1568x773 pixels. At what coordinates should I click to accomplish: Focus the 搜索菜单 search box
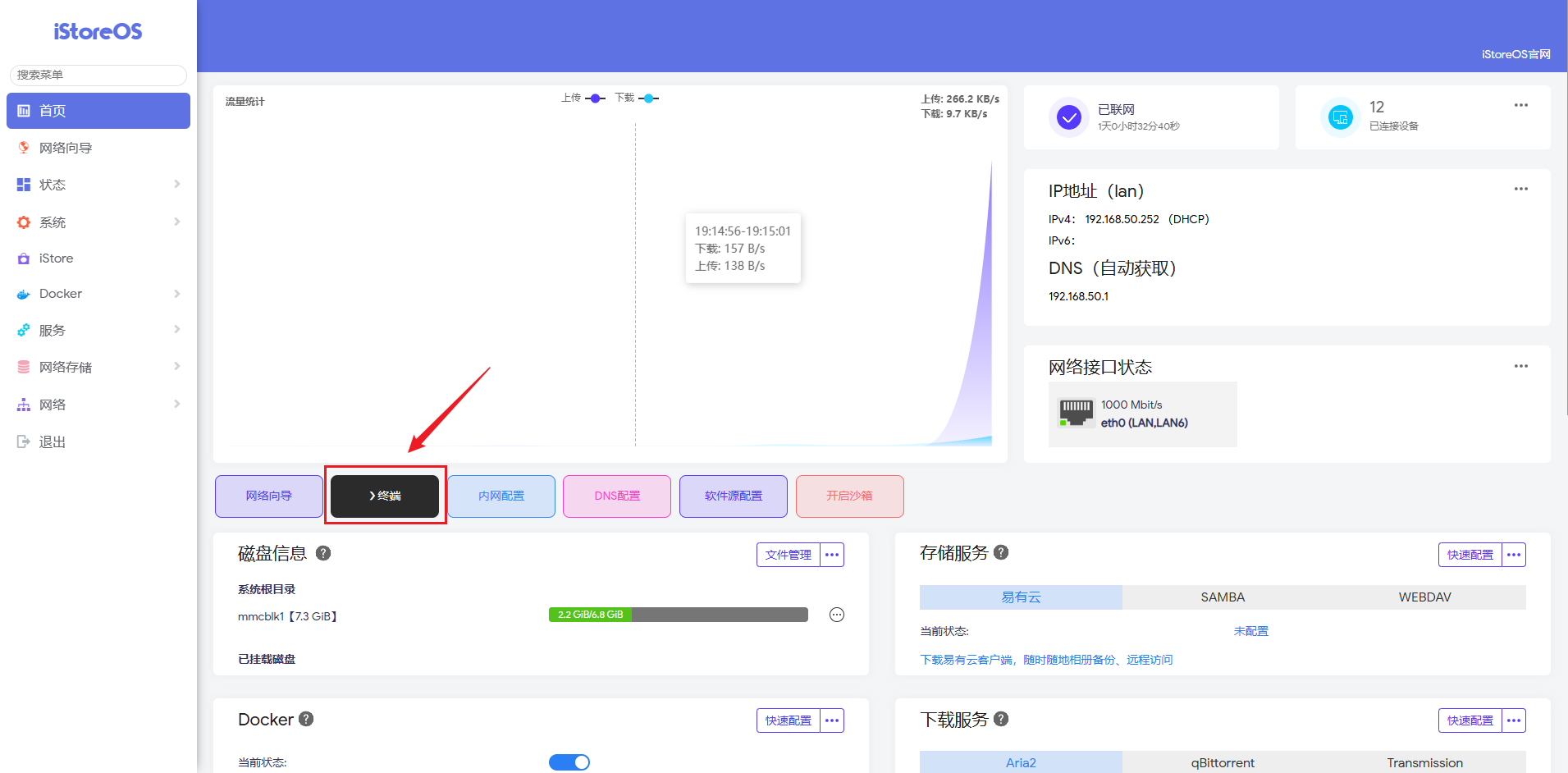pos(98,75)
